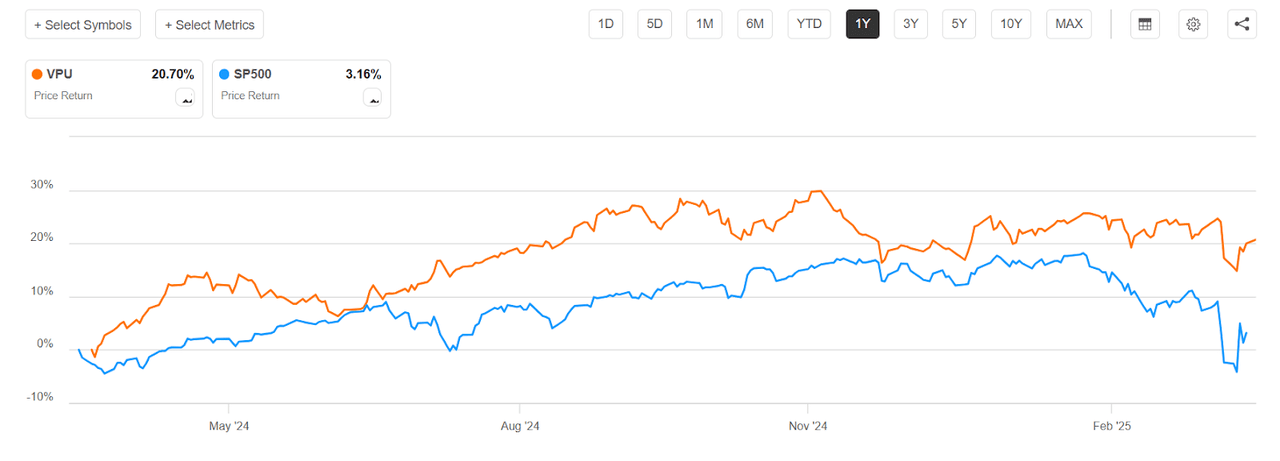Select the 1M time range

(704, 24)
